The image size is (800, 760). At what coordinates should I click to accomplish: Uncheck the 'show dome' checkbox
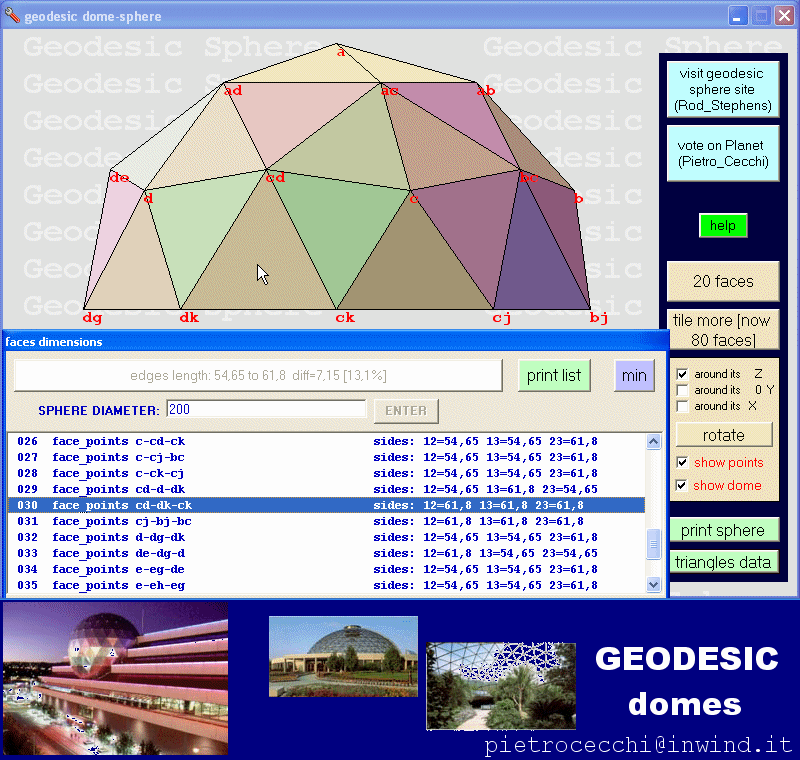tap(682, 485)
